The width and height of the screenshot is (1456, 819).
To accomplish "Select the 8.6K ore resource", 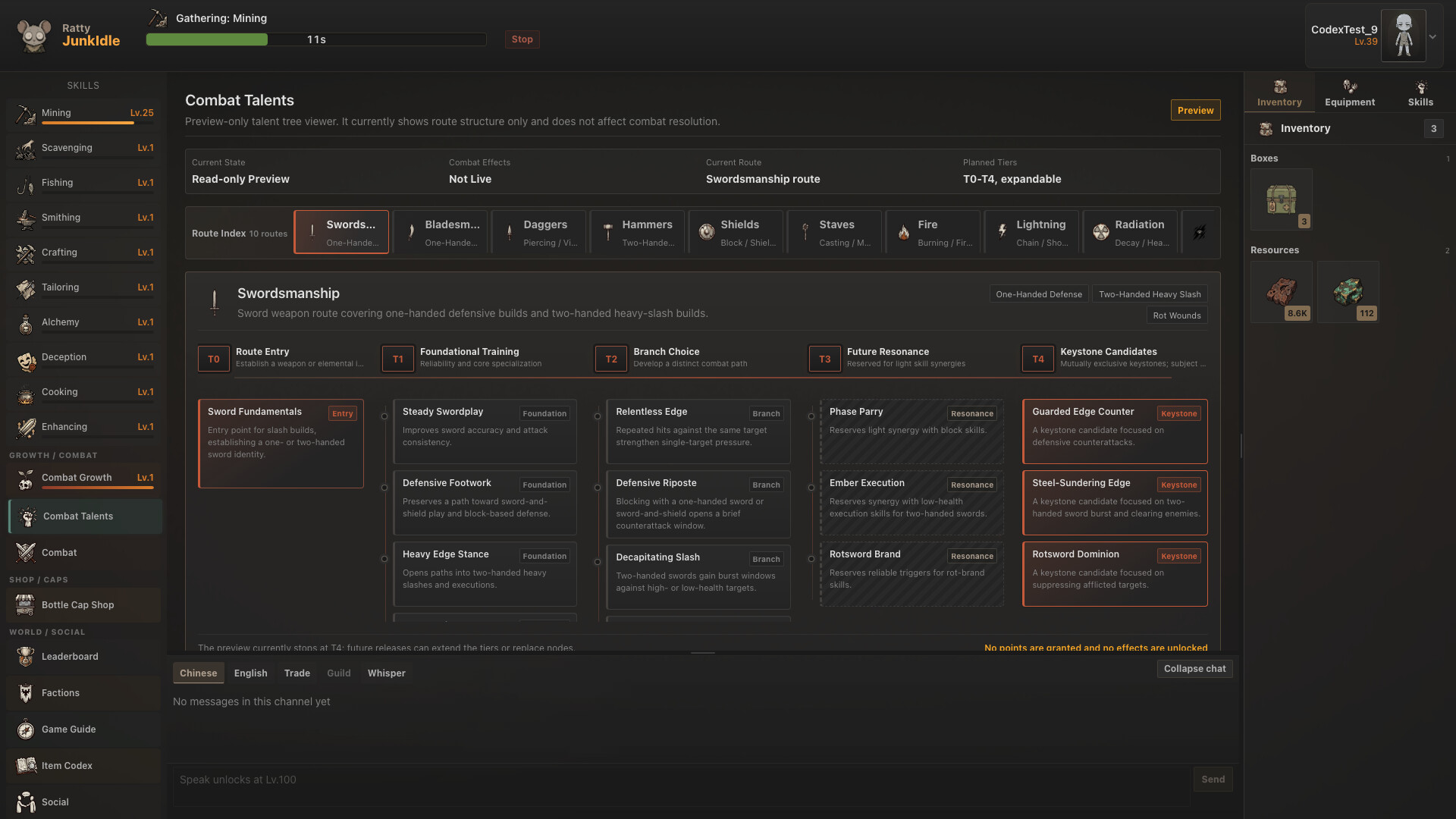I will click(x=1281, y=292).
